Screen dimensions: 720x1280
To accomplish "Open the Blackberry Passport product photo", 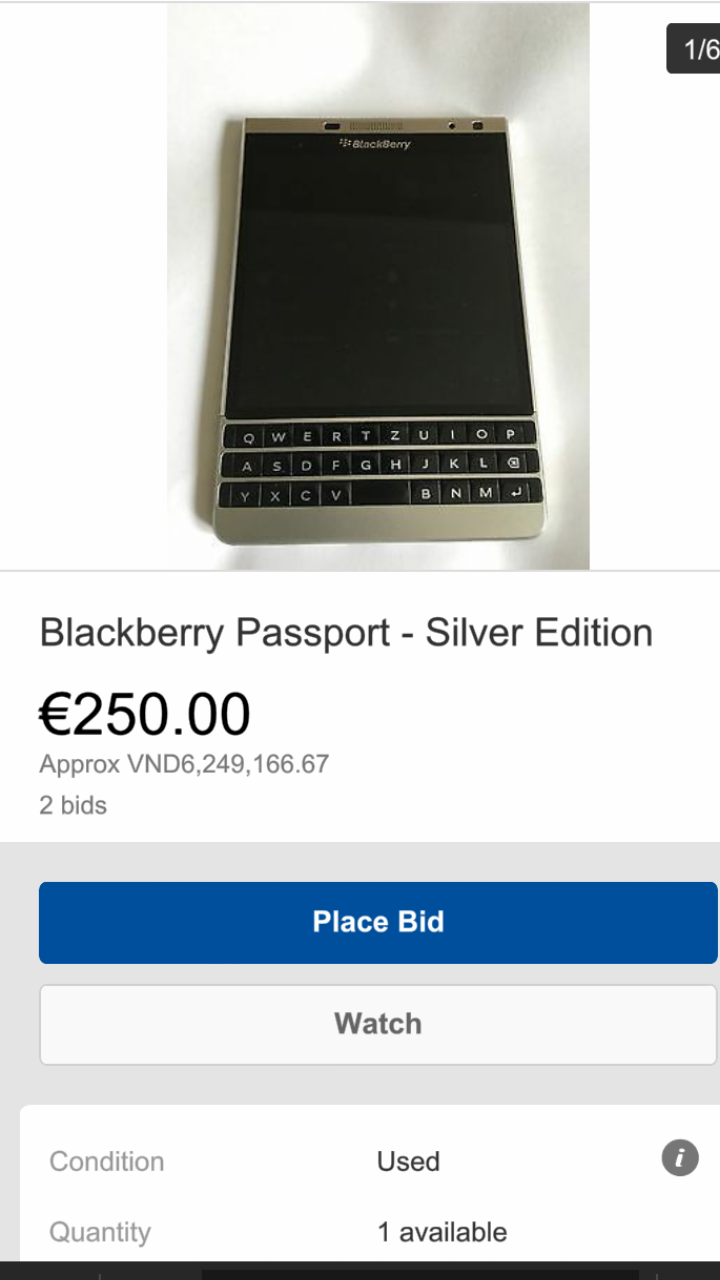I will tap(378, 286).
